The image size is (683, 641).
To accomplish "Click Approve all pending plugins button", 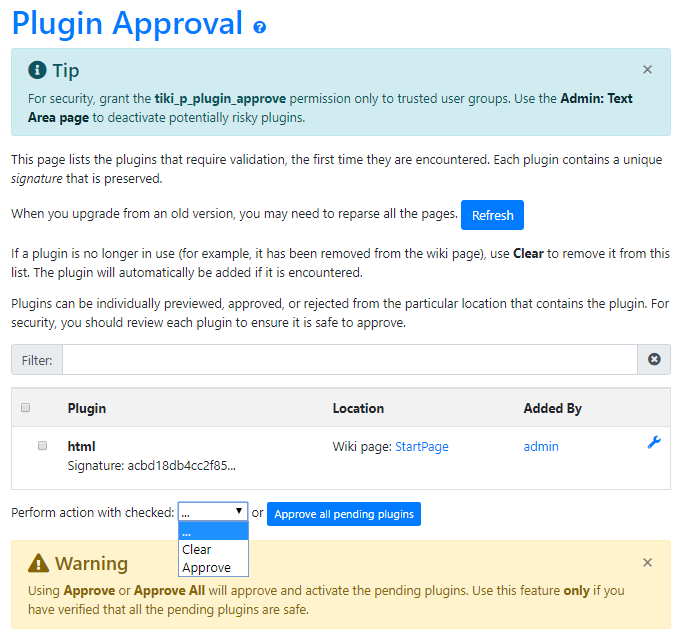I will tap(344, 514).
